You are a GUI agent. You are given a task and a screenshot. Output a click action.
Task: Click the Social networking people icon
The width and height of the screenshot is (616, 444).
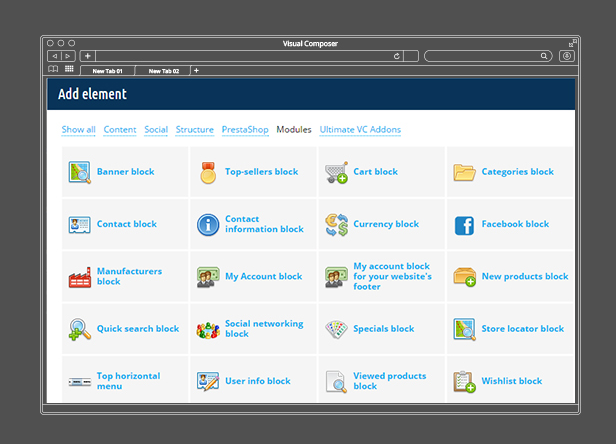coord(208,330)
